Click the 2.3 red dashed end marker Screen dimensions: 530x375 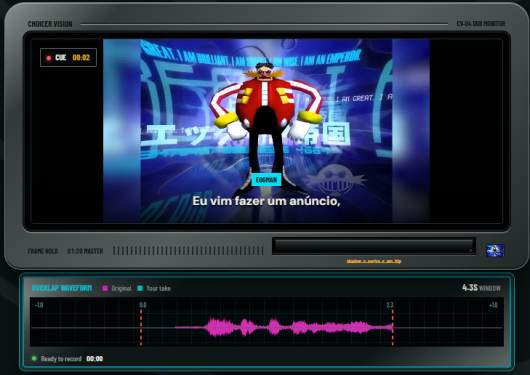392,324
